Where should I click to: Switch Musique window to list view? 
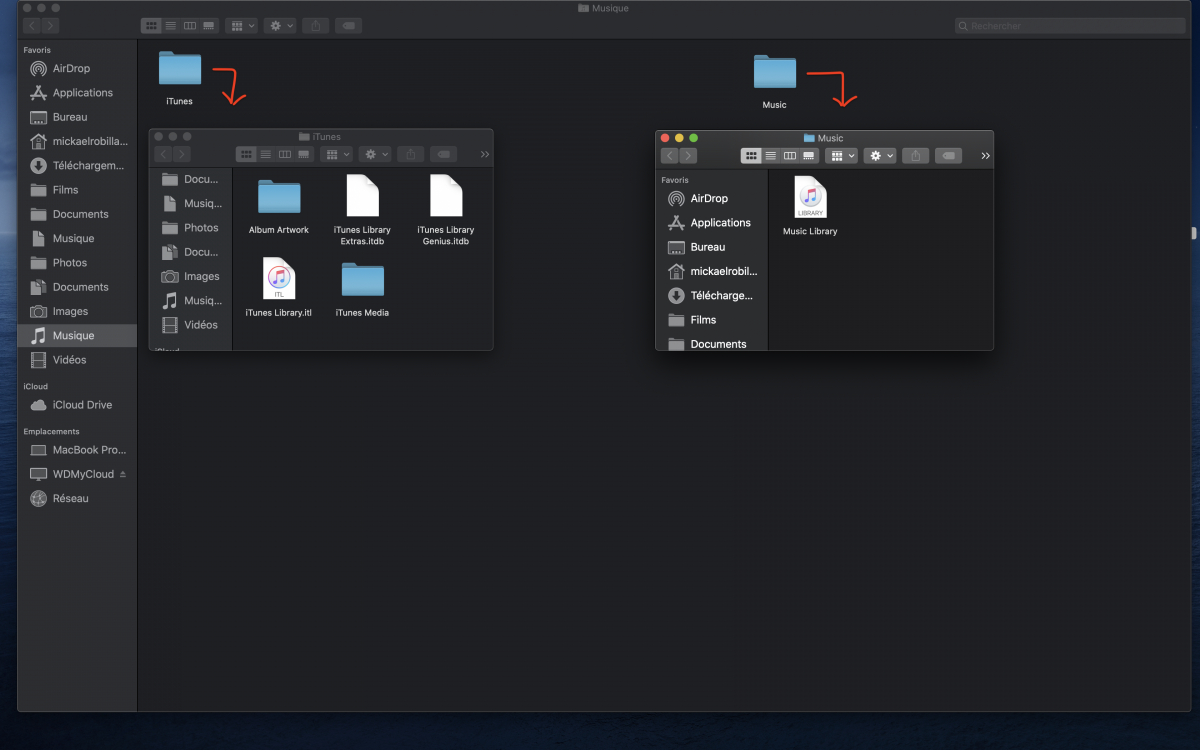[x=170, y=25]
